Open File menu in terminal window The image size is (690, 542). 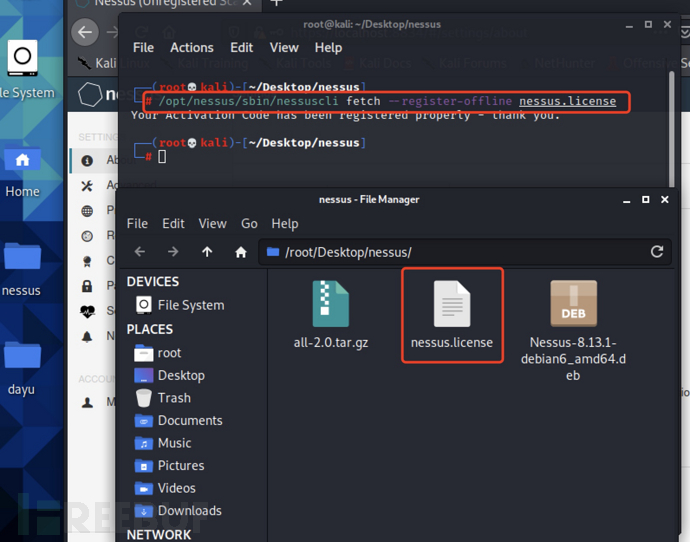143,48
